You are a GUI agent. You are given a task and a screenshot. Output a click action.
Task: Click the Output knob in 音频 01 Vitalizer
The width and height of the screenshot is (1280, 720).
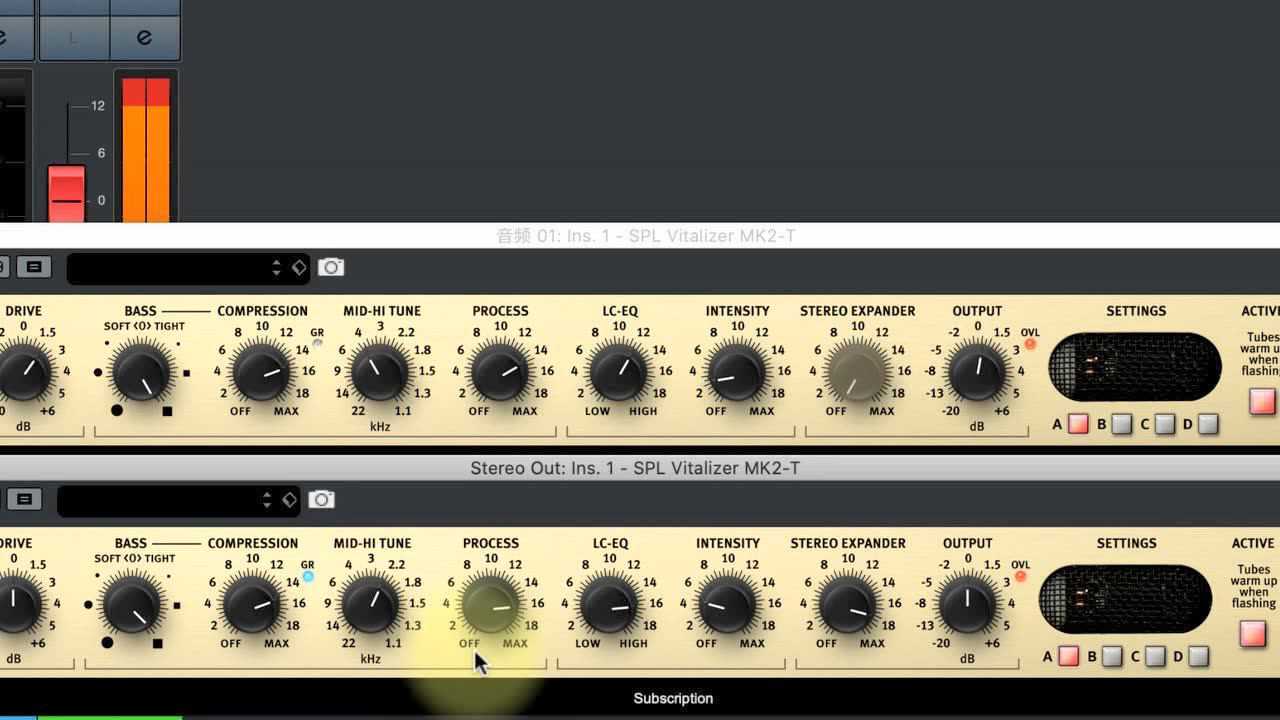(x=977, y=371)
